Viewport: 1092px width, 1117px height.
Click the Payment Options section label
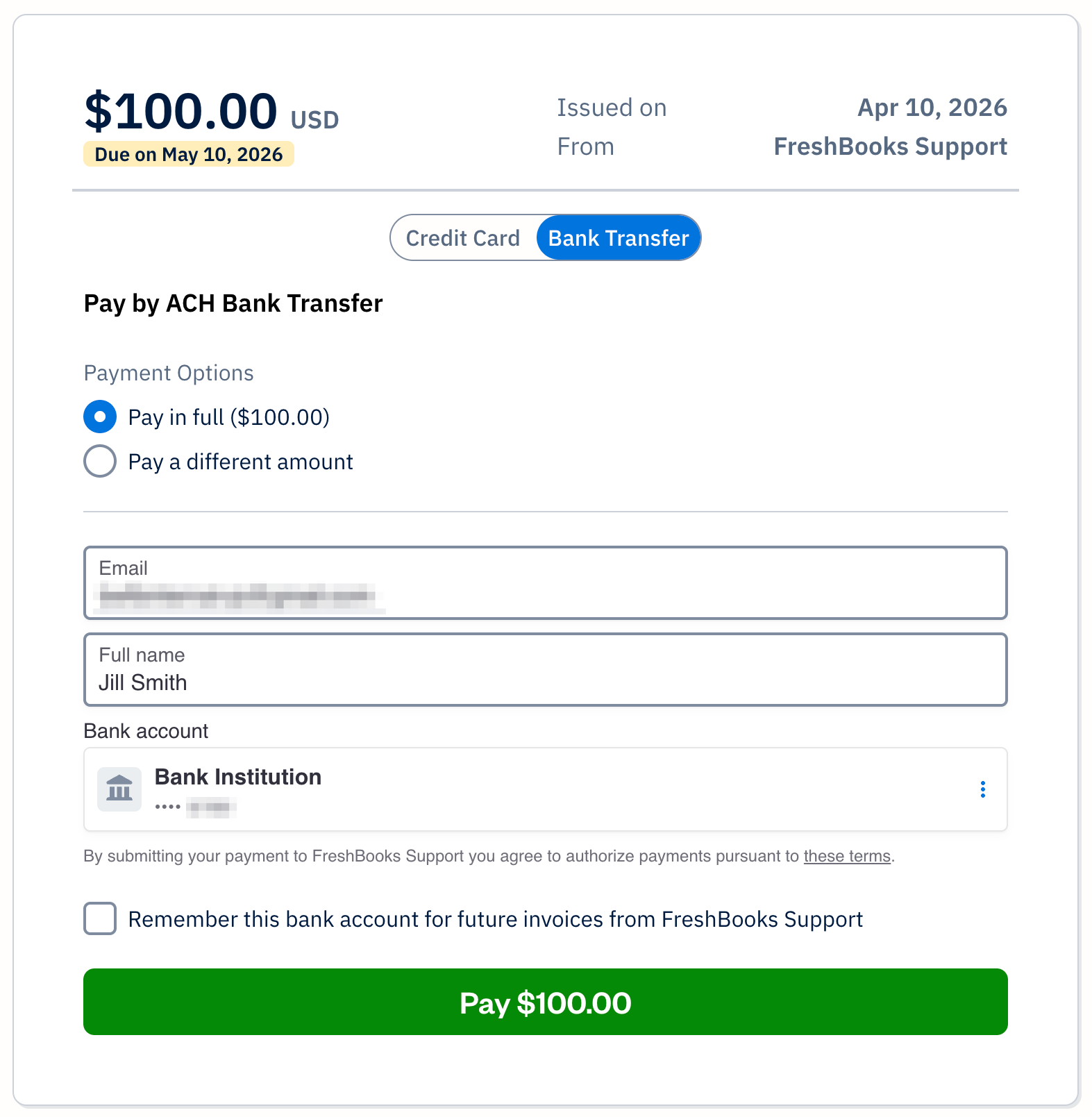168,373
